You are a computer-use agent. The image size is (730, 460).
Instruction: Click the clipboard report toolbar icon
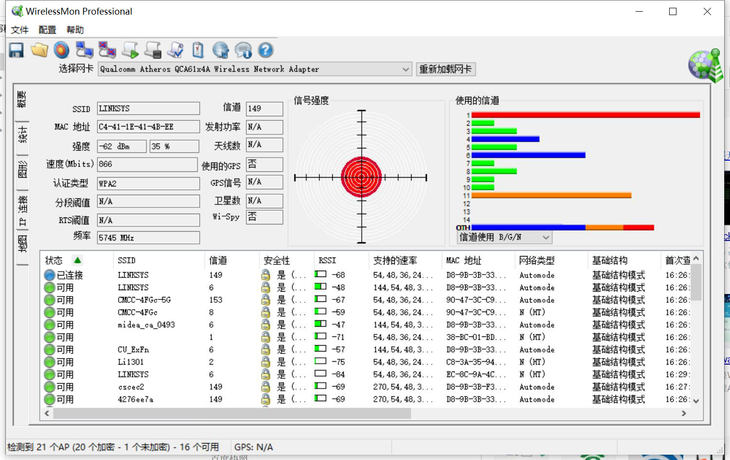click(x=198, y=50)
